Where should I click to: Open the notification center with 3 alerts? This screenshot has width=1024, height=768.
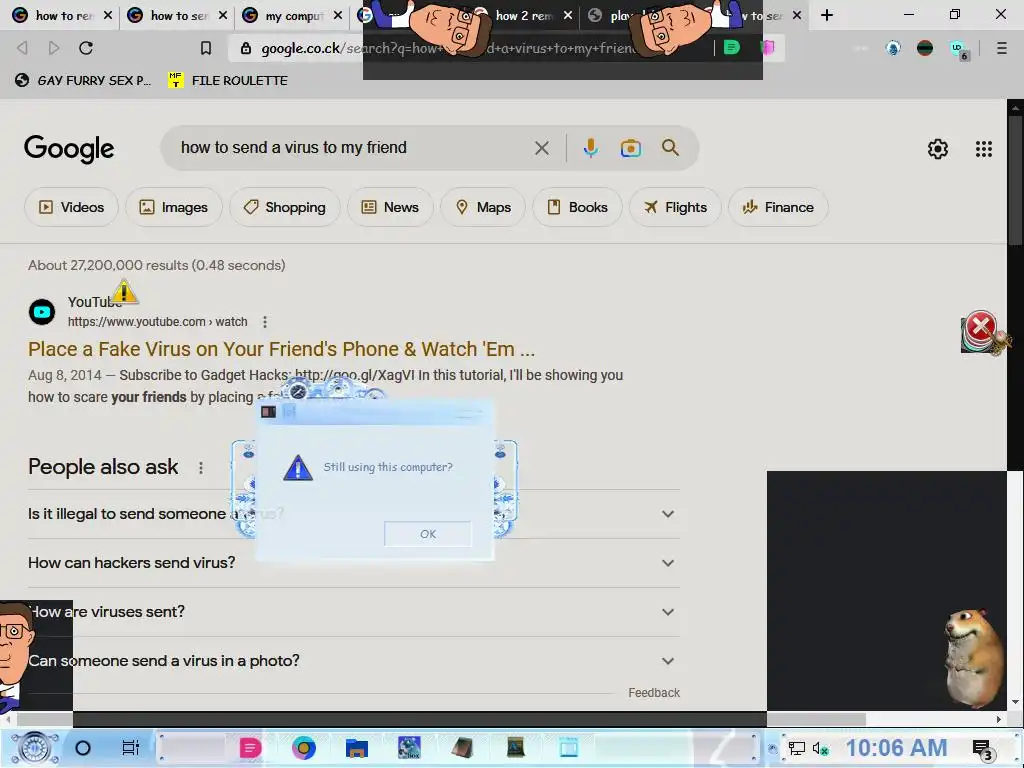click(983, 750)
